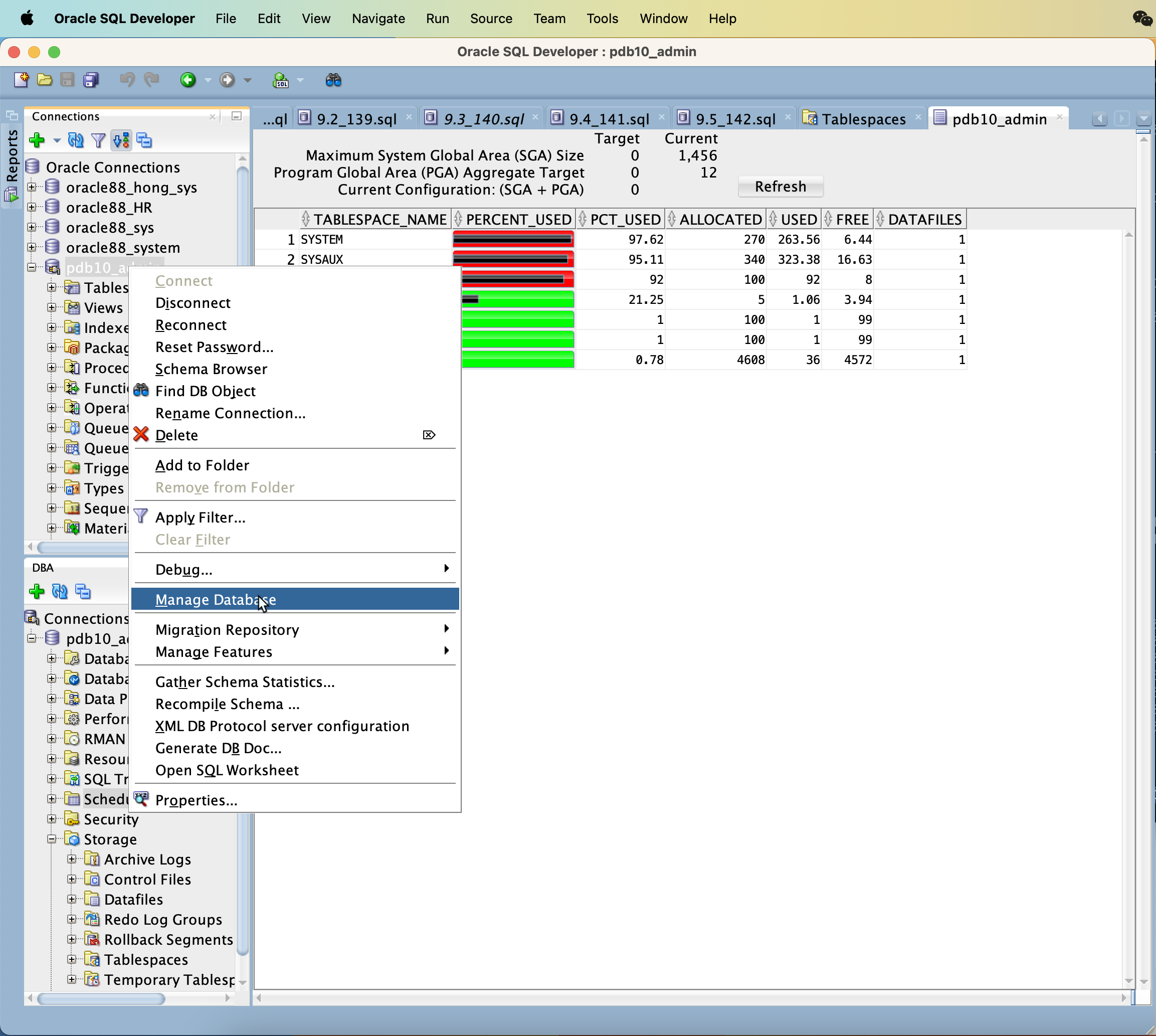Viewport: 1156px width, 1036px height.
Task: Click the Save toolbar icon
Action: pos(67,80)
